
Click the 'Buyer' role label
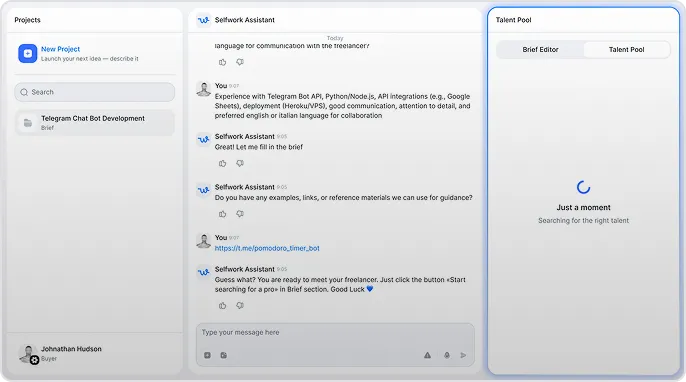point(49,358)
